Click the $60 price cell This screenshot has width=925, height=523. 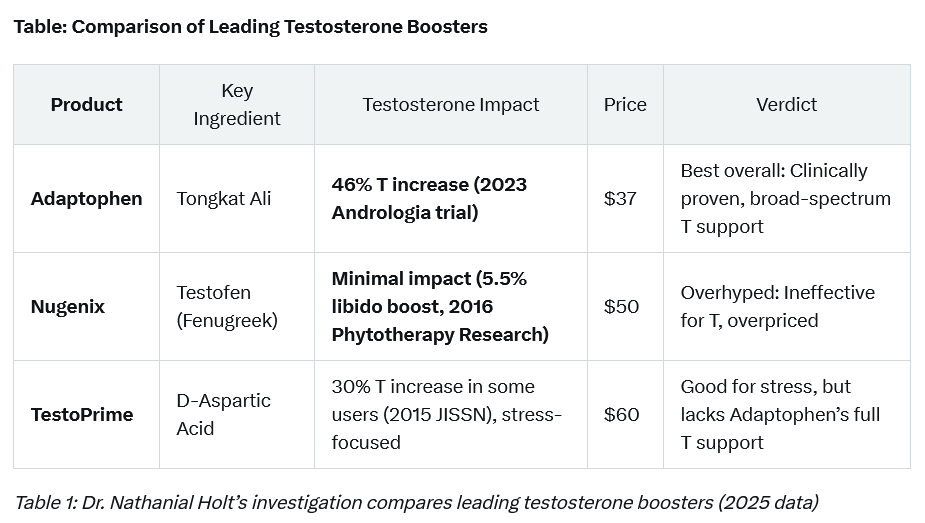coord(621,414)
